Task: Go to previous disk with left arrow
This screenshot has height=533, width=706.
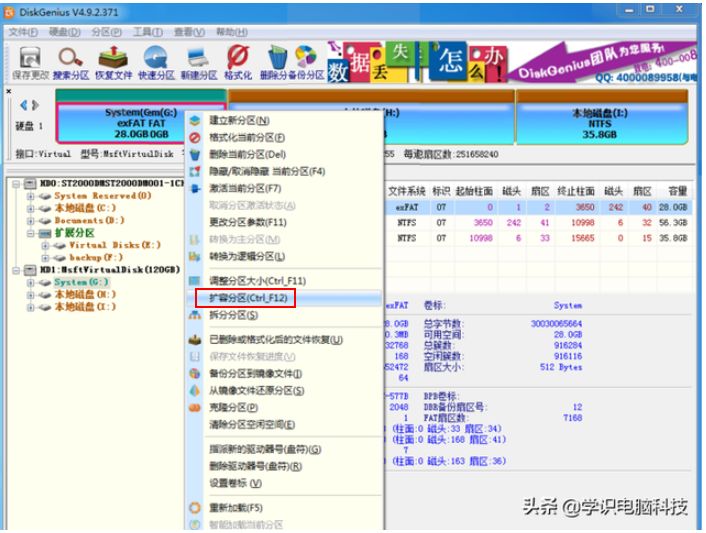Action: click(x=24, y=105)
